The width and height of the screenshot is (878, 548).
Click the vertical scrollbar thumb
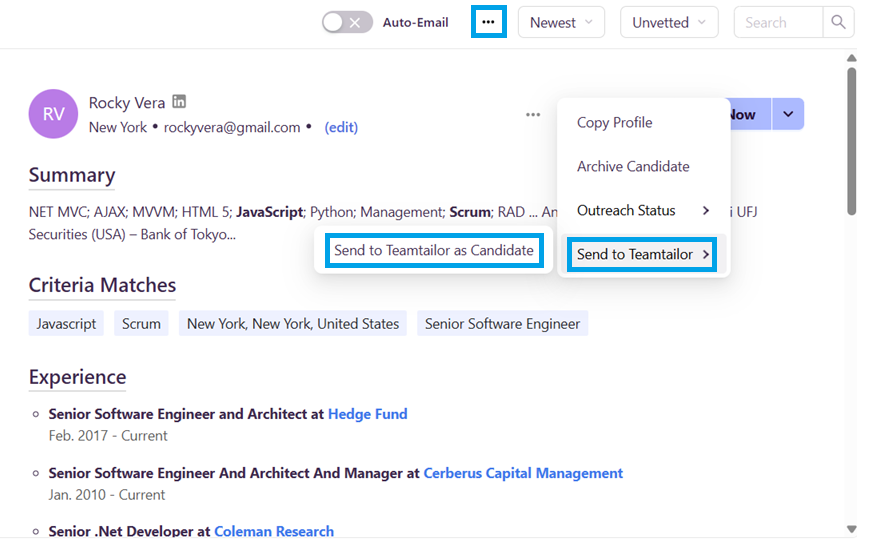point(851,141)
